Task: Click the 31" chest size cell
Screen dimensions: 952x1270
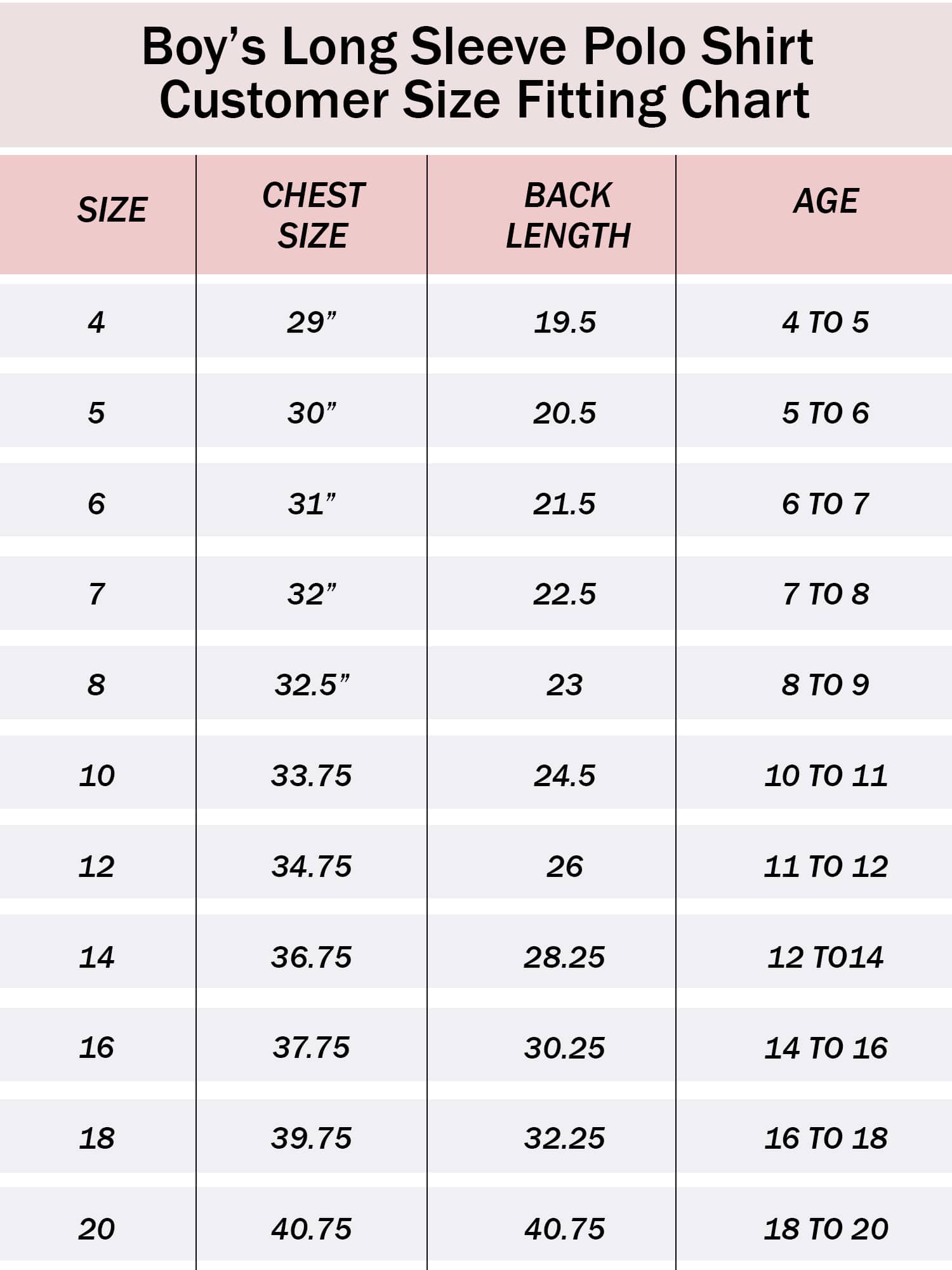Action: [312, 504]
